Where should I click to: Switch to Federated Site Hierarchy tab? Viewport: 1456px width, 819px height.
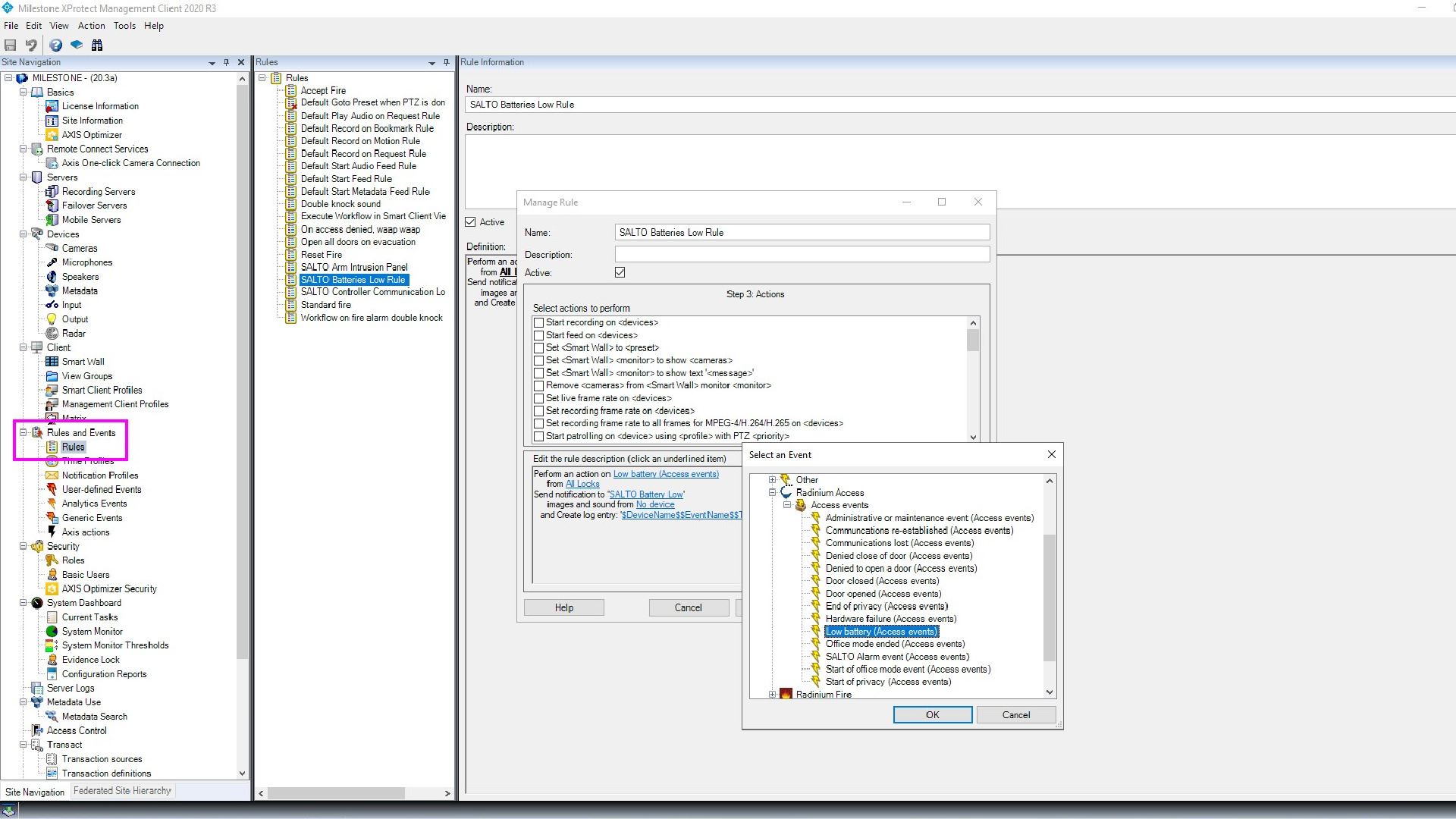122,791
